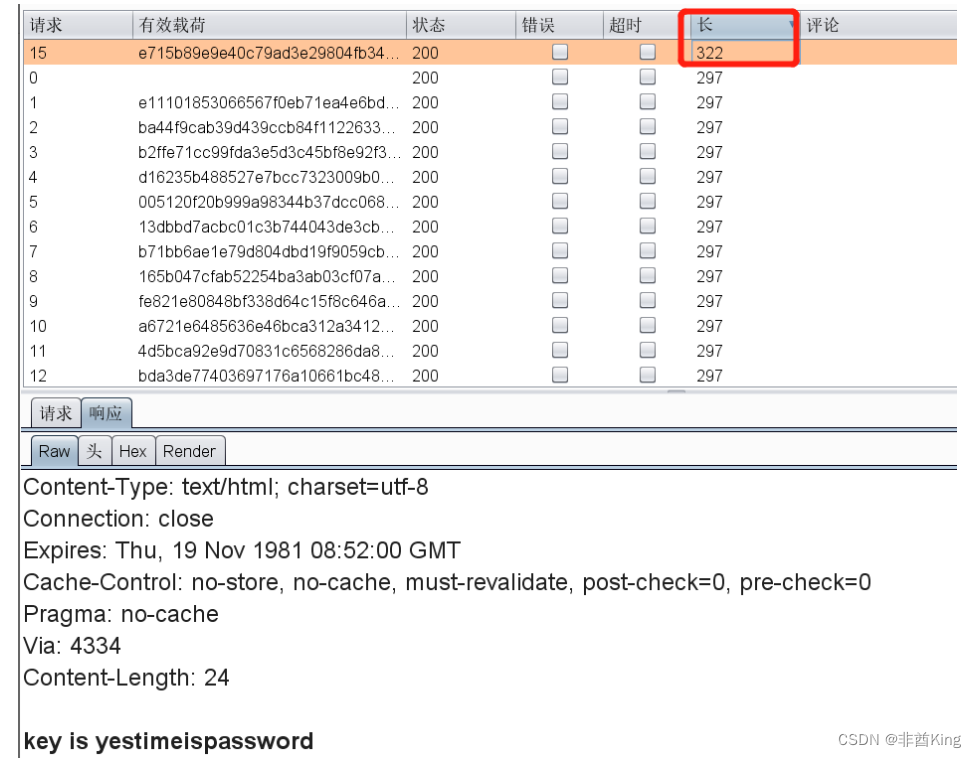Image resolution: width=976 pixels, height=758 pixels.
Task: Select payload bda3de77403697176a10661bc48…
Action: click(266, 377)
